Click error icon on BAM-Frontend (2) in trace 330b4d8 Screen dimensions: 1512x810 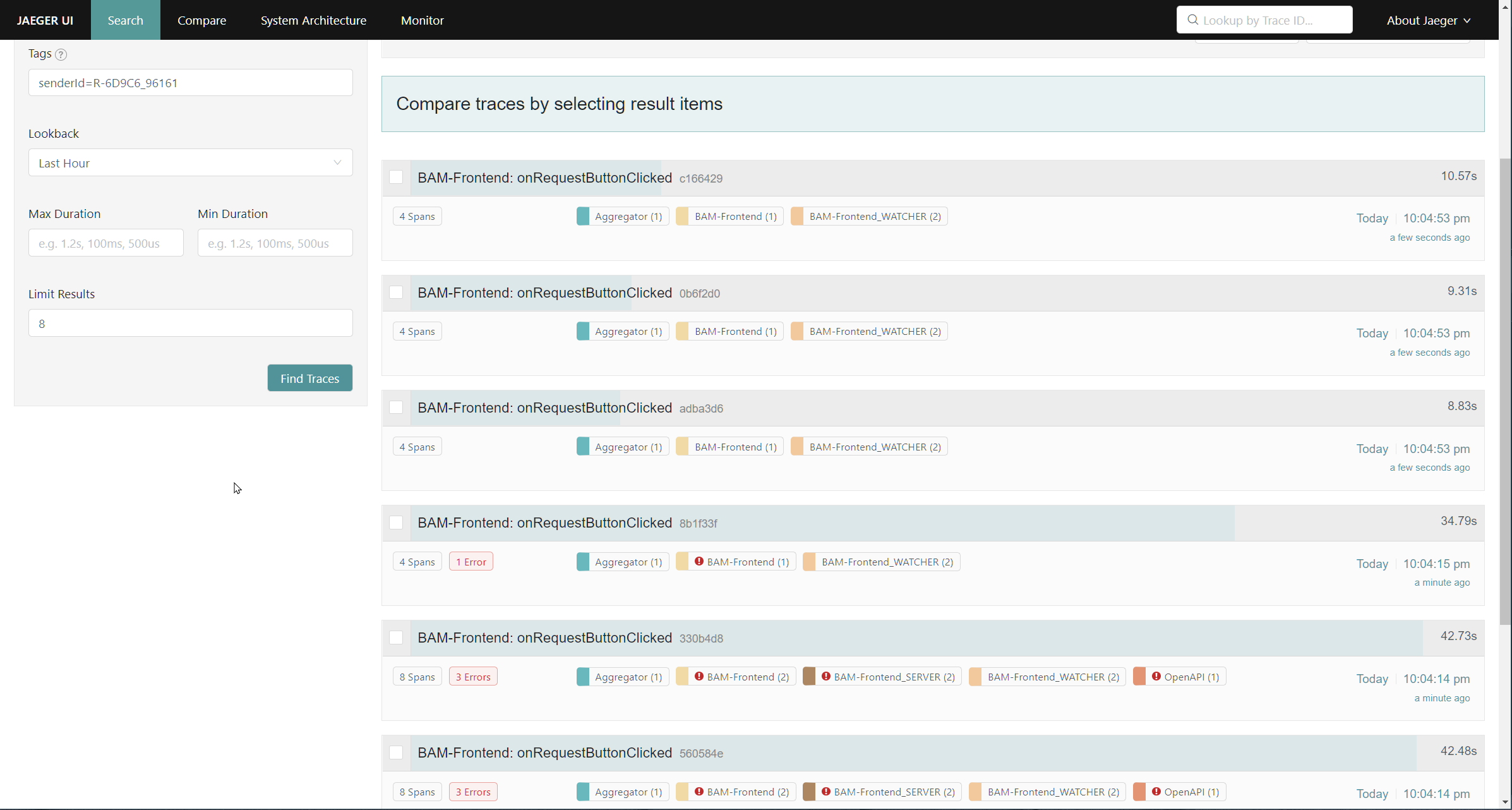pos(699,676)
